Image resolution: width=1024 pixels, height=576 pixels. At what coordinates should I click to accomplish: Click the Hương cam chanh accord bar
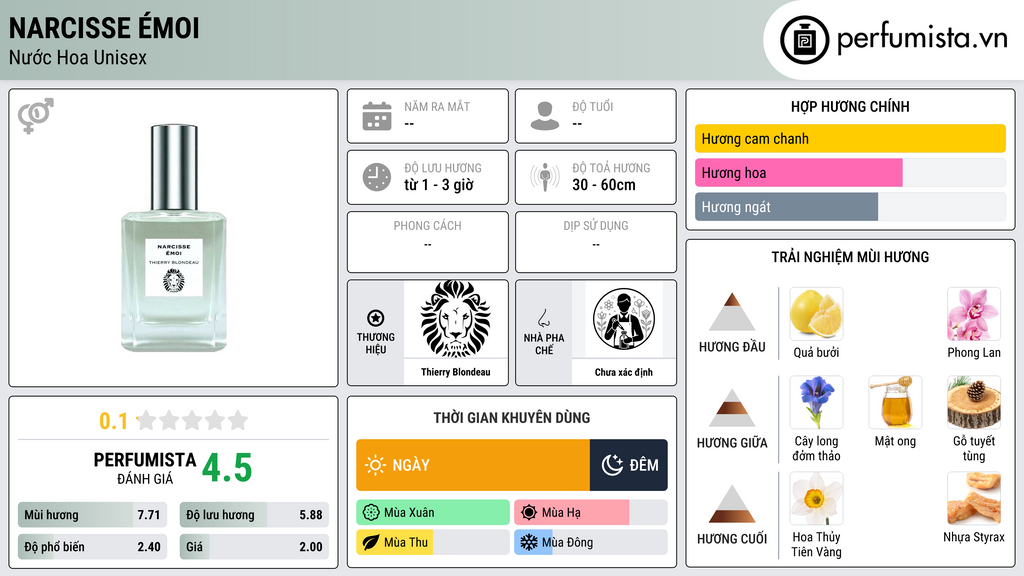[850, 138]
